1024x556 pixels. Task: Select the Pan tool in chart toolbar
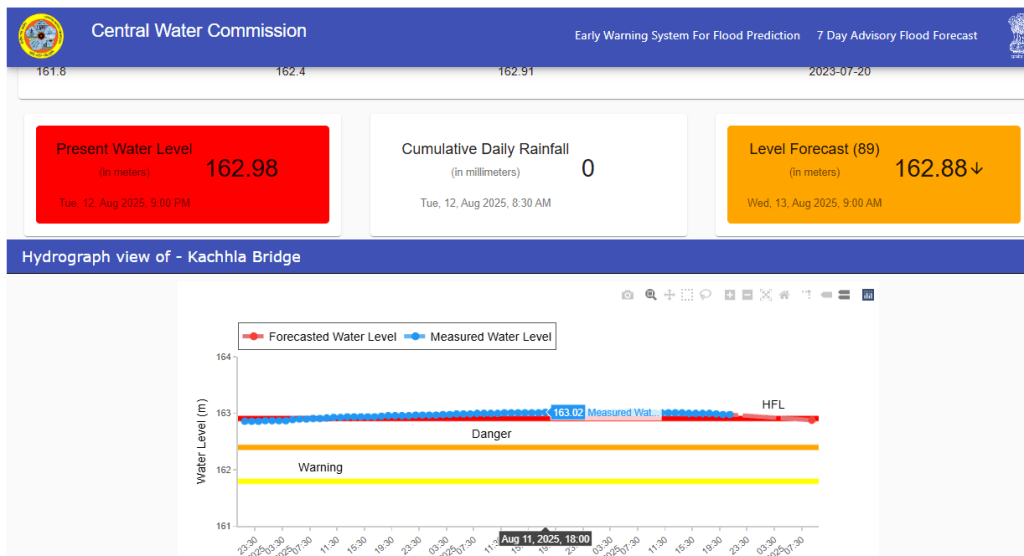(669, 295)
